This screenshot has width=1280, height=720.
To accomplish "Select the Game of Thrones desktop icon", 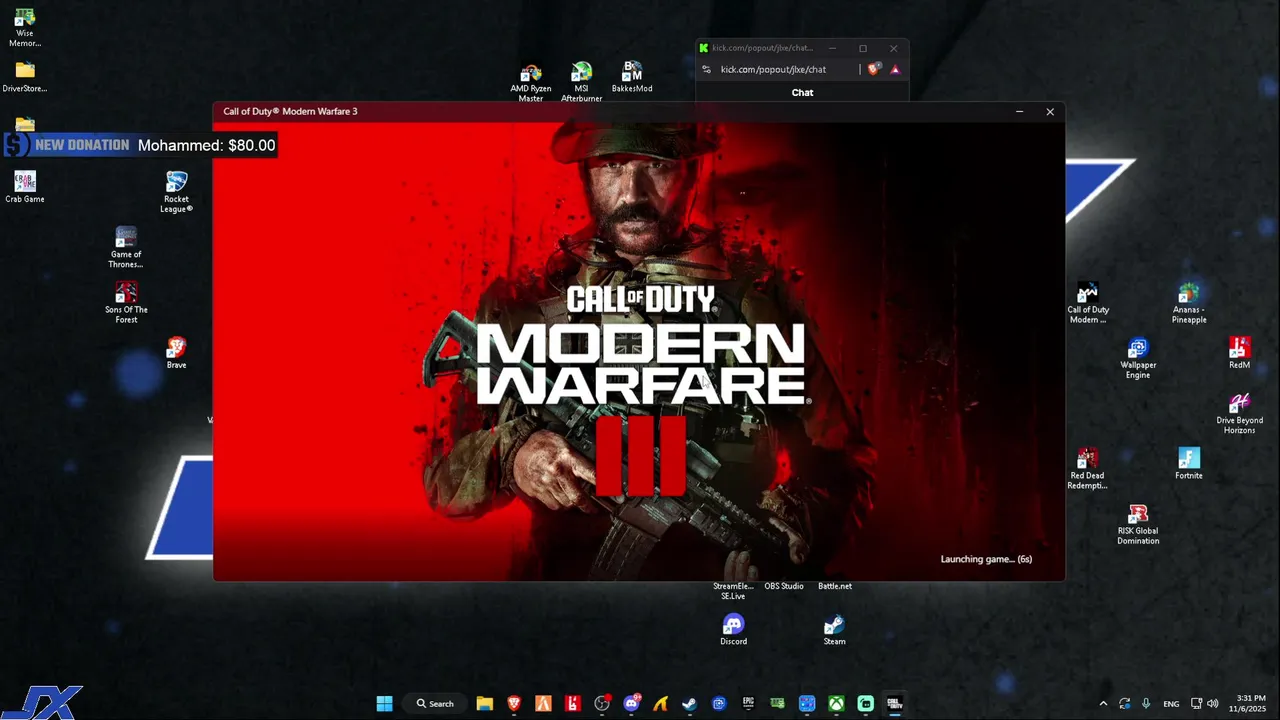I will [x=126, y=247].
